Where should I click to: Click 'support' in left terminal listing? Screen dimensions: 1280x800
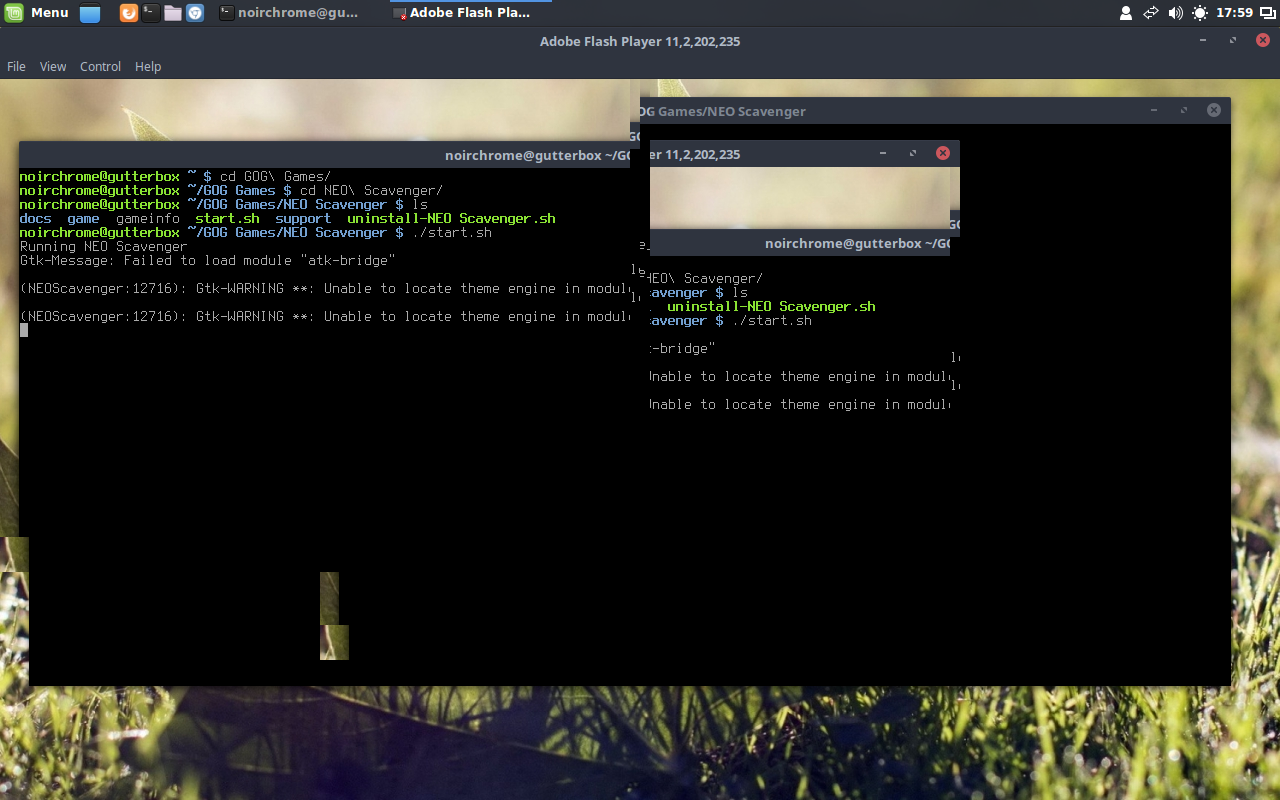[303, 218]
